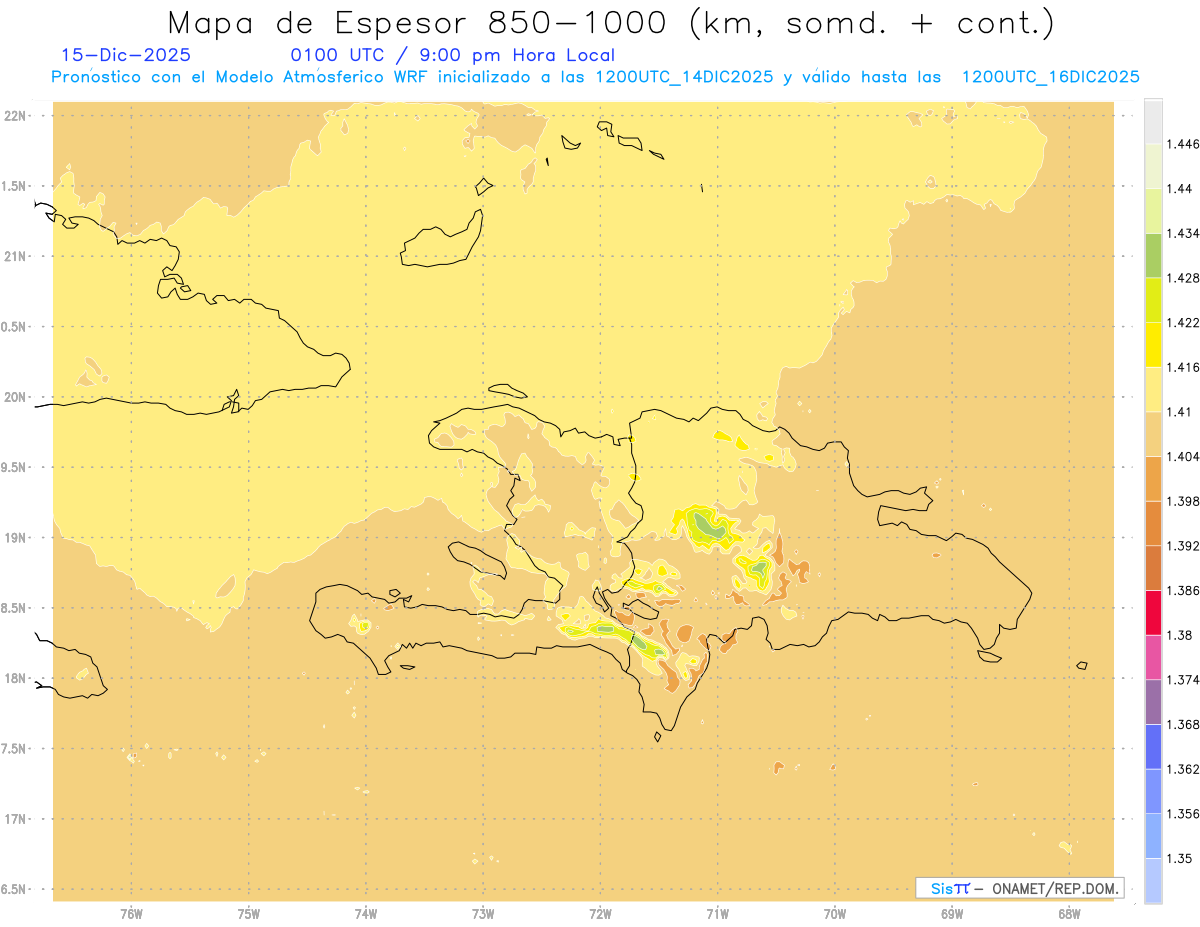Click the latitude label '18N'
Viewport: 1200px width, 927px height.
coord(15,678)
